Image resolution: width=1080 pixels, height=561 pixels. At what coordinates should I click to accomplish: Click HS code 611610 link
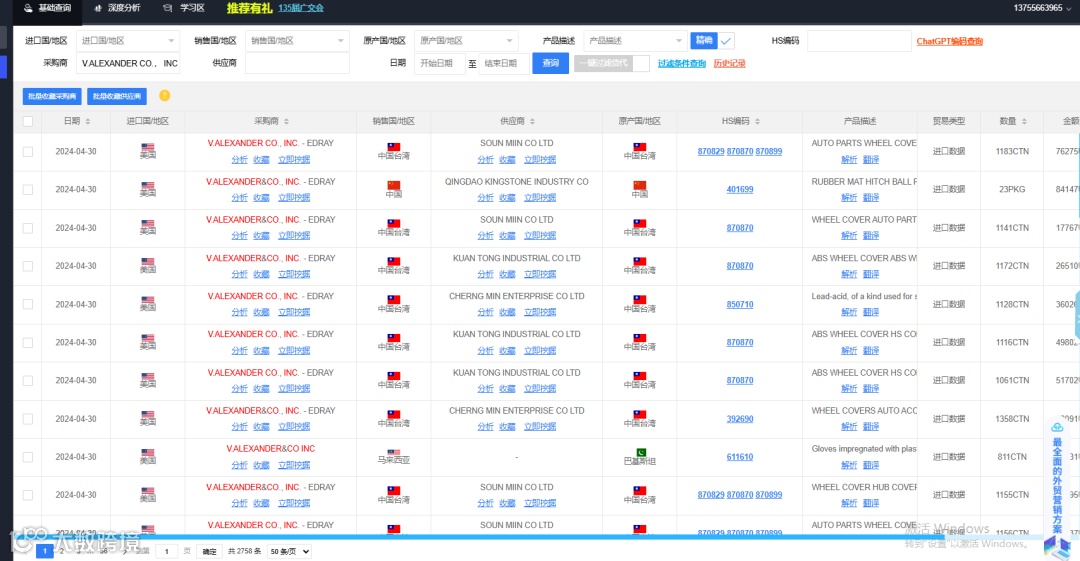(740, 457)
